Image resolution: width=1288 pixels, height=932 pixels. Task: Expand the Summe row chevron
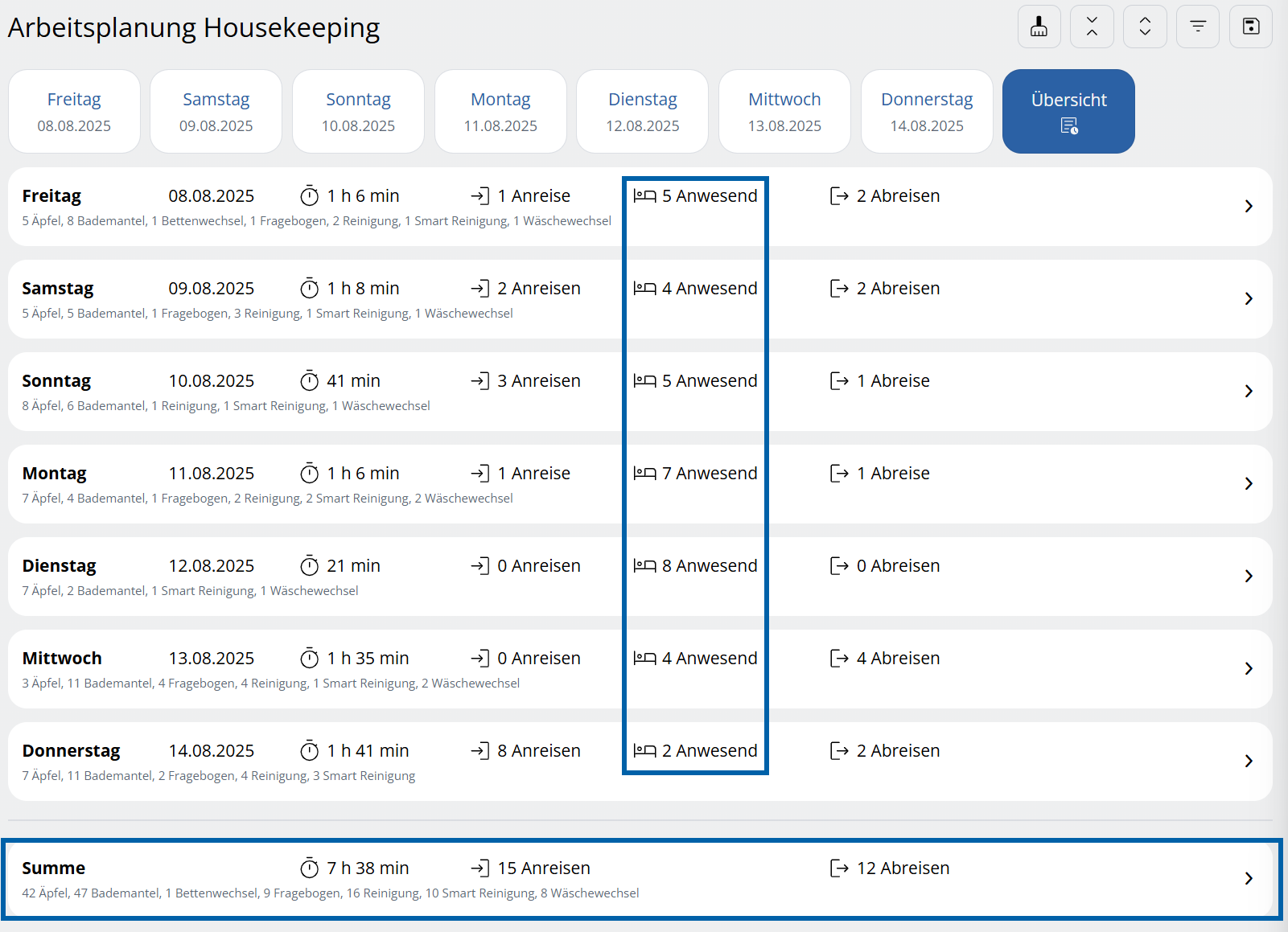point(1249,879)
